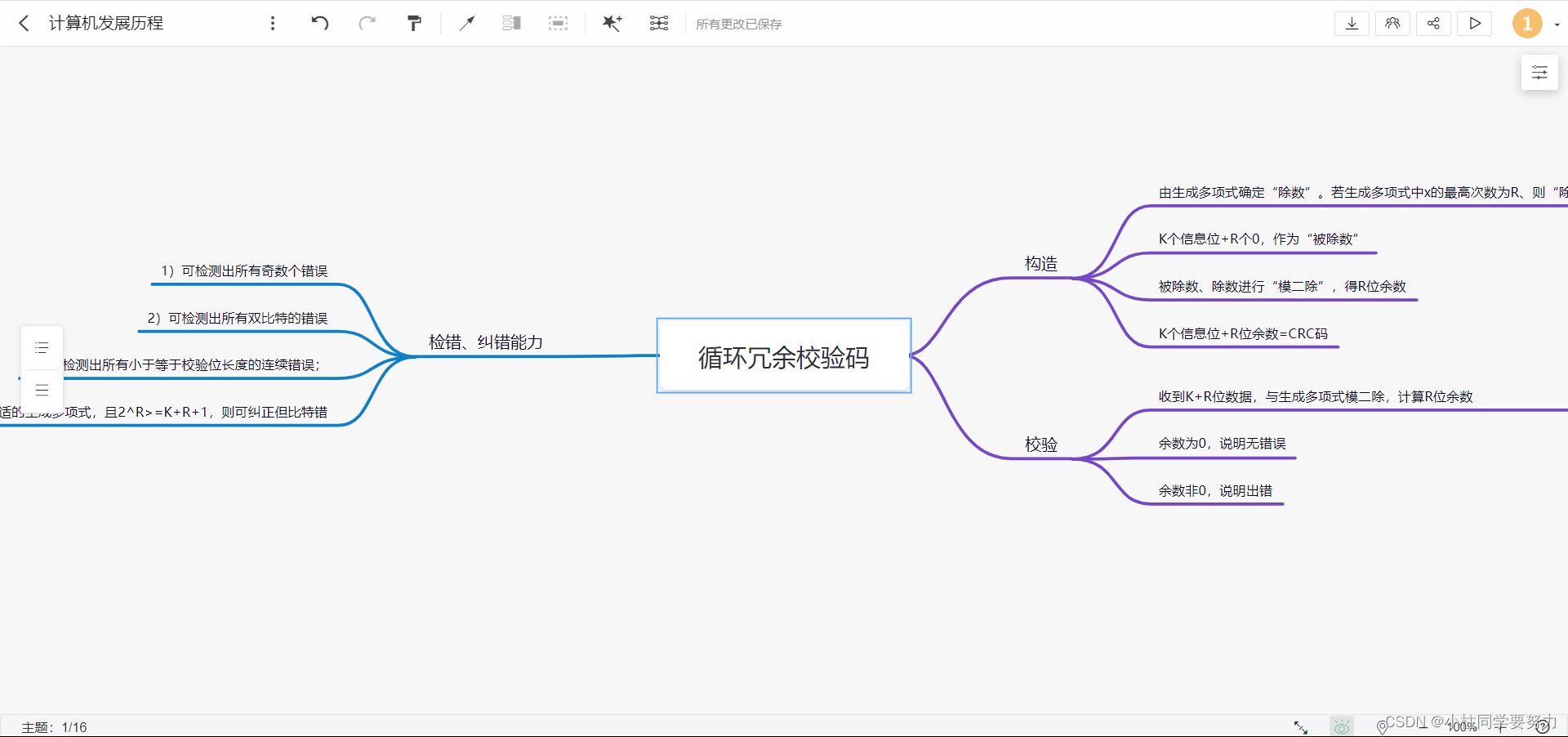1568x737 pixels.
Task: Zoom in with the plus button
Action: 1501,726
